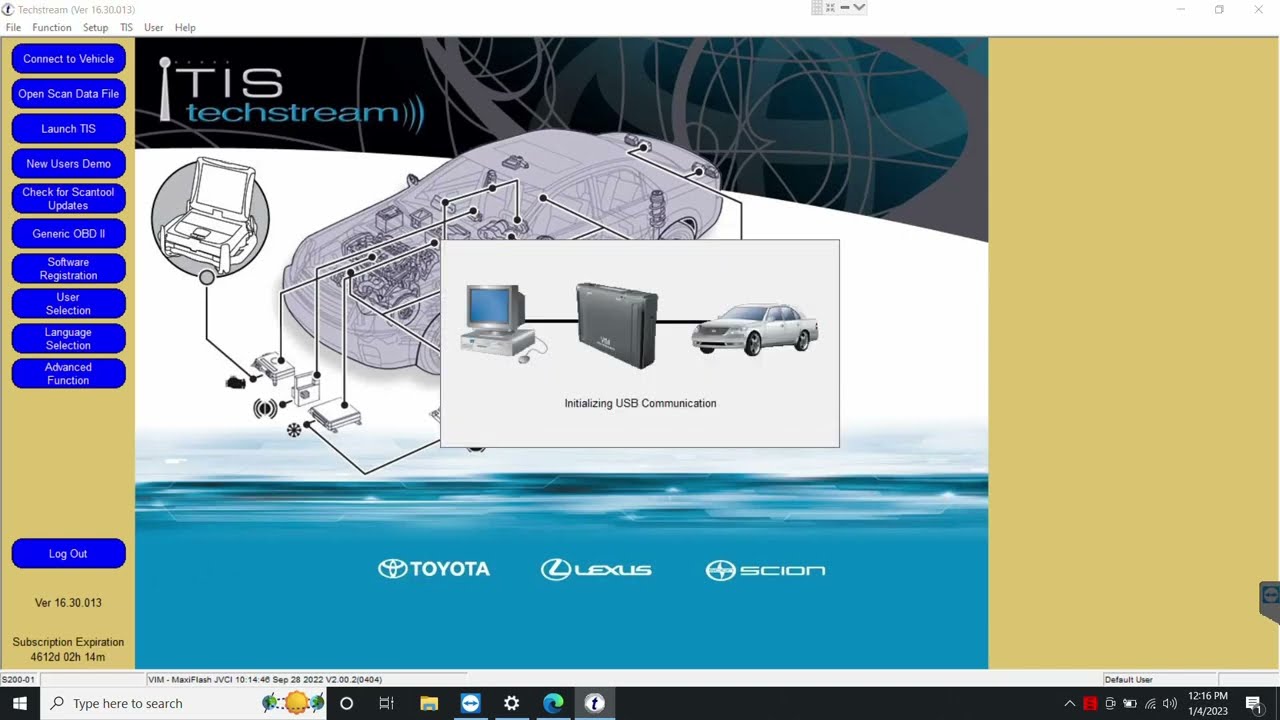Viewport: 1280px width, 720px height.
Task: Click the Techstream title bar app icon
Action: (x=8, y=9)
